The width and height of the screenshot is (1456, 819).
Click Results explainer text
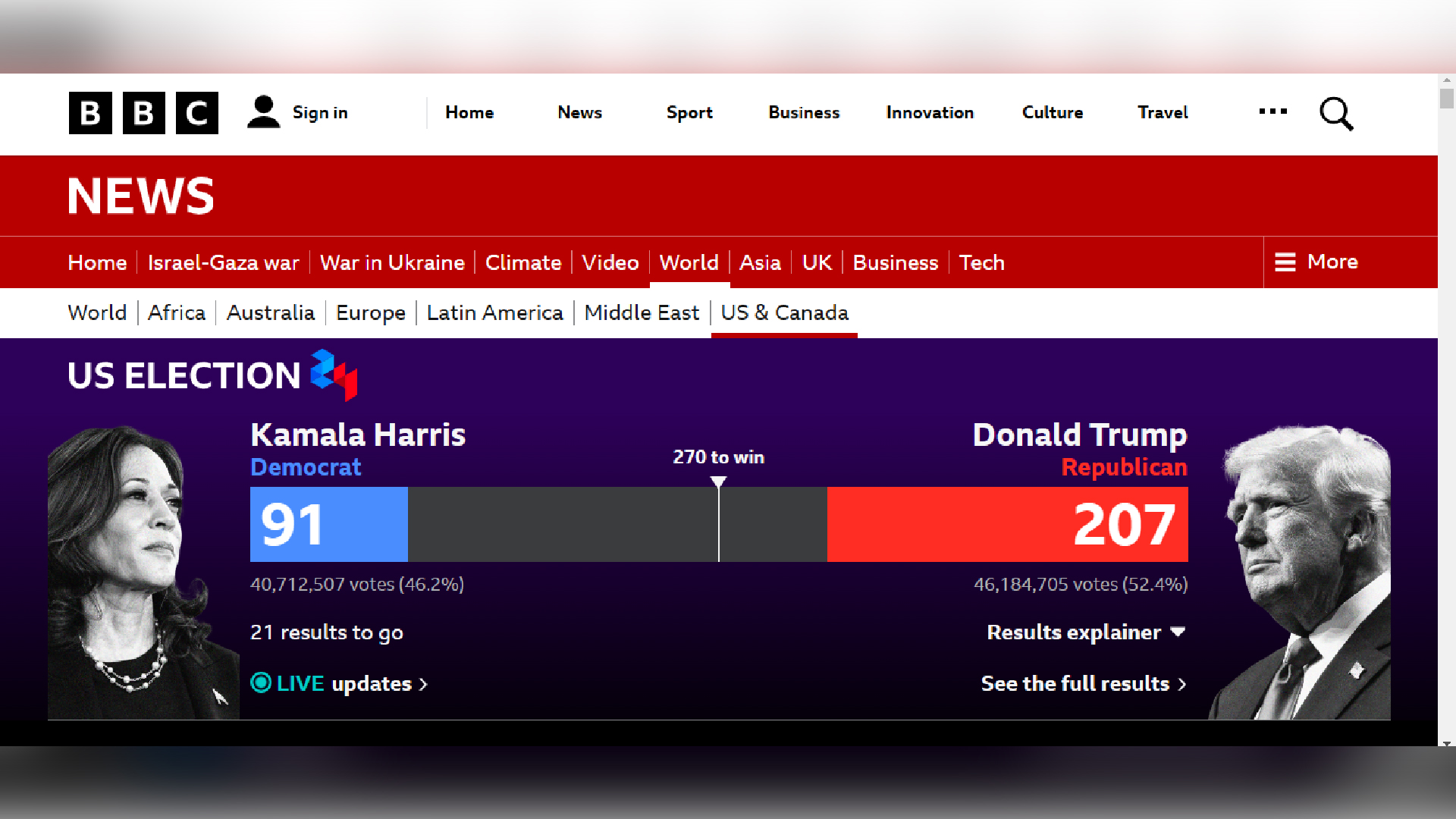[x=1074, y=632]
